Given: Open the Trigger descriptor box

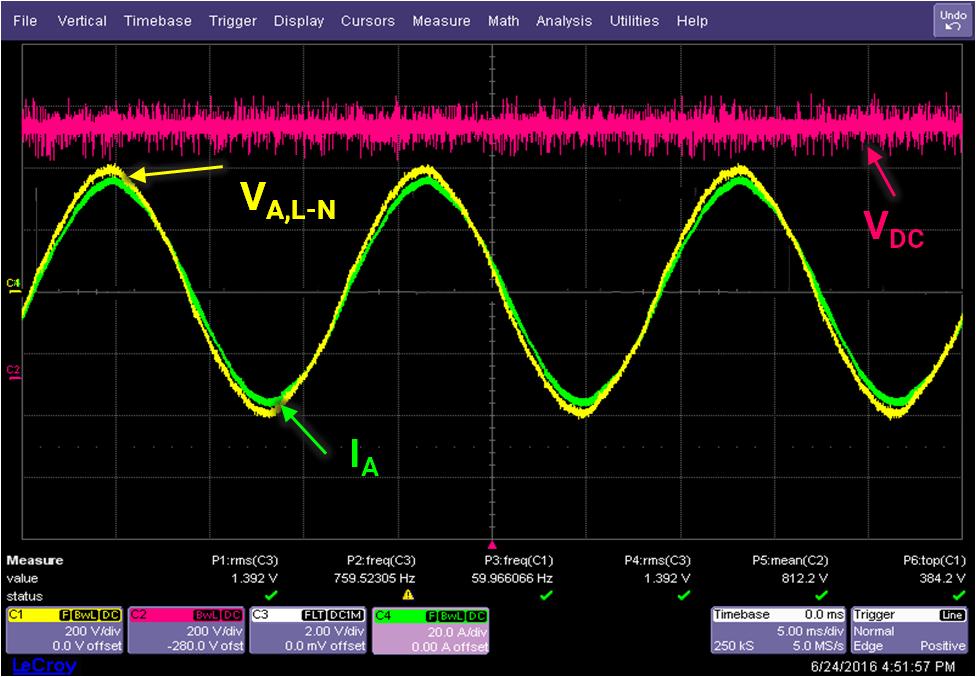Looking at the screenshot, I should coord(910,630).
